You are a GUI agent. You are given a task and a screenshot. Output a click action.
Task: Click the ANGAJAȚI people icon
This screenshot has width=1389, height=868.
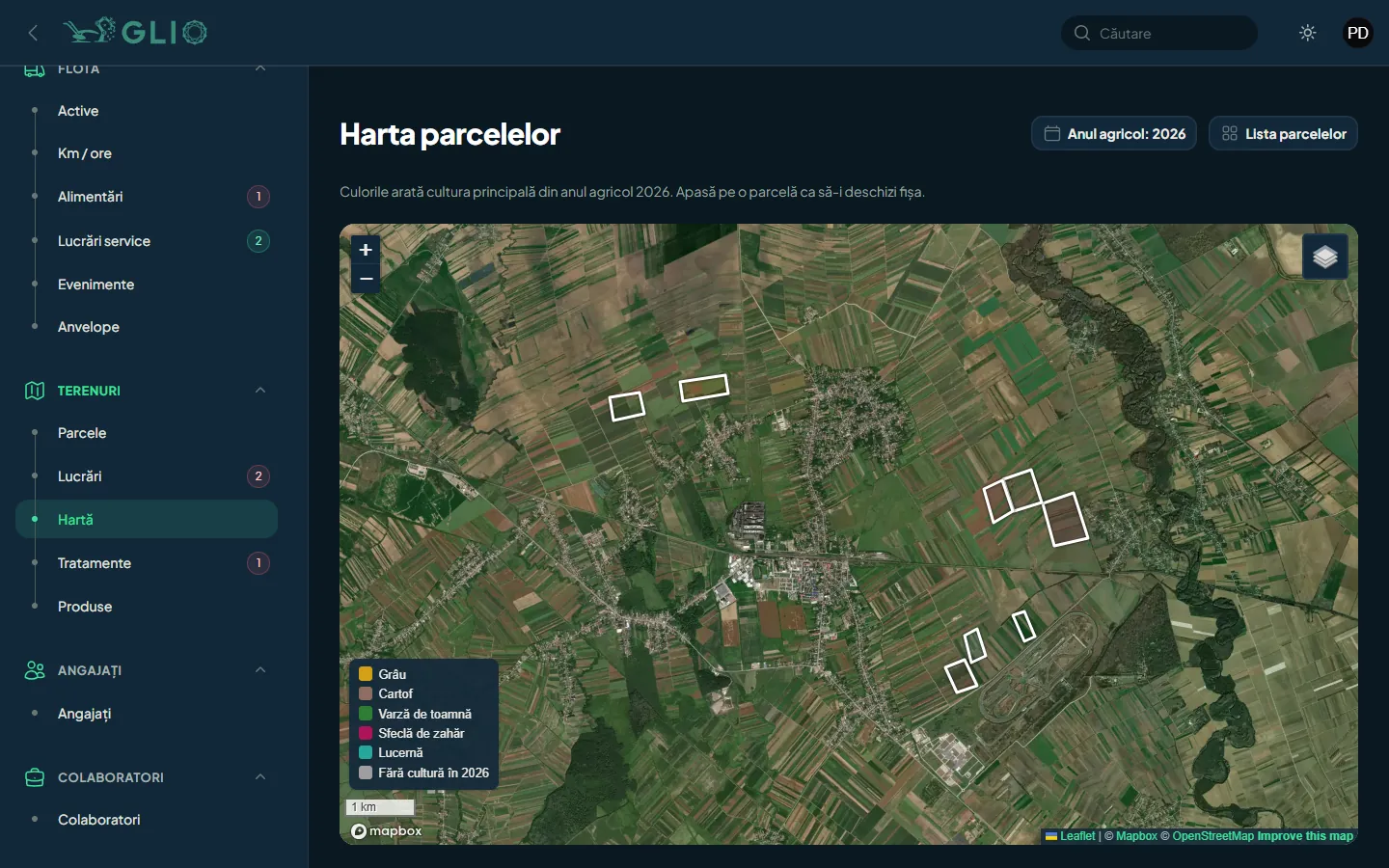[x=35, y=670]
